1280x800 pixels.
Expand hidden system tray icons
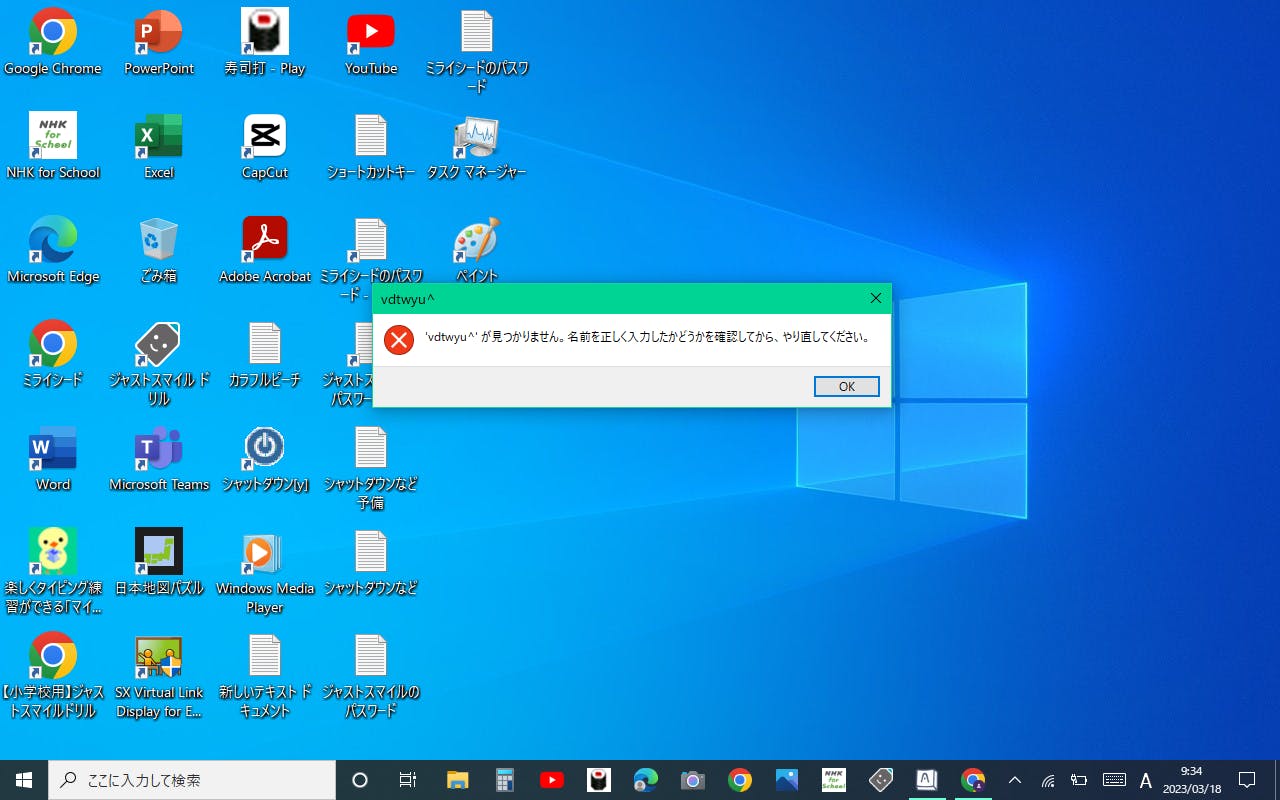tap(1014, 780)
